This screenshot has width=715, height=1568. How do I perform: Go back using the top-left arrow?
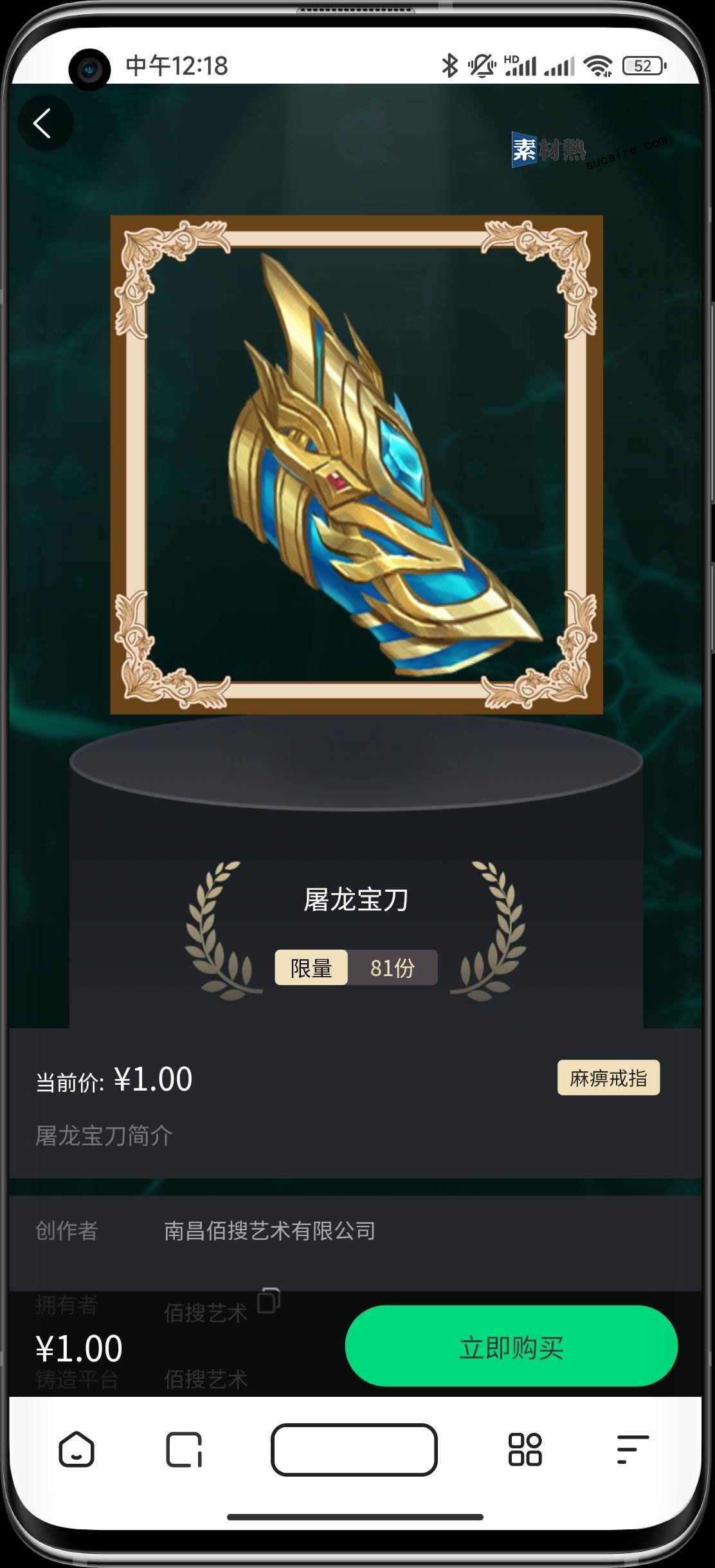click(44, 123)
